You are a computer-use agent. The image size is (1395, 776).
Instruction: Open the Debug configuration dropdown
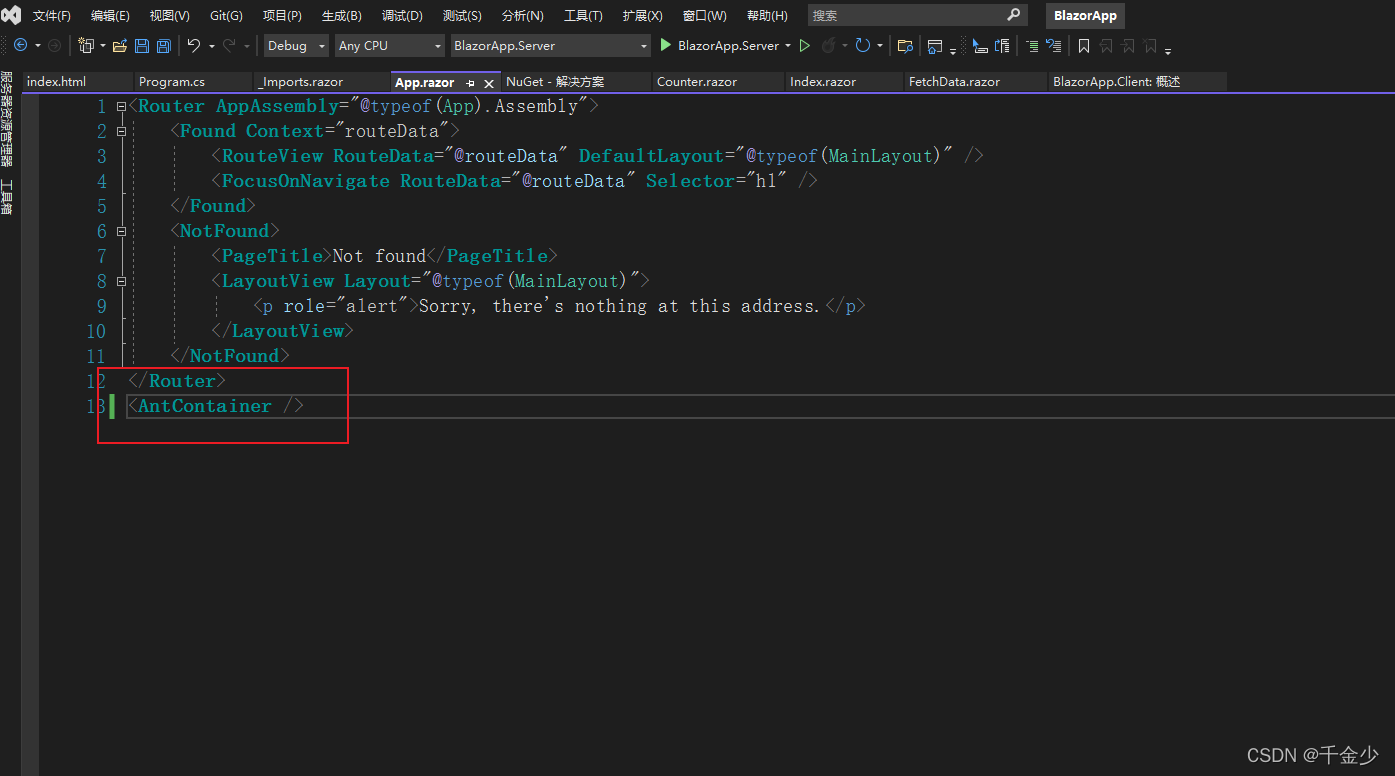[x=296, y=46]
